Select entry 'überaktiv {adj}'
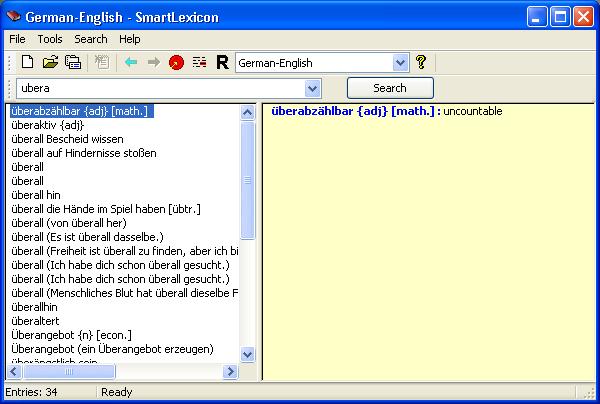The width and height of the screenshot is (600, 404). (47, 125)
